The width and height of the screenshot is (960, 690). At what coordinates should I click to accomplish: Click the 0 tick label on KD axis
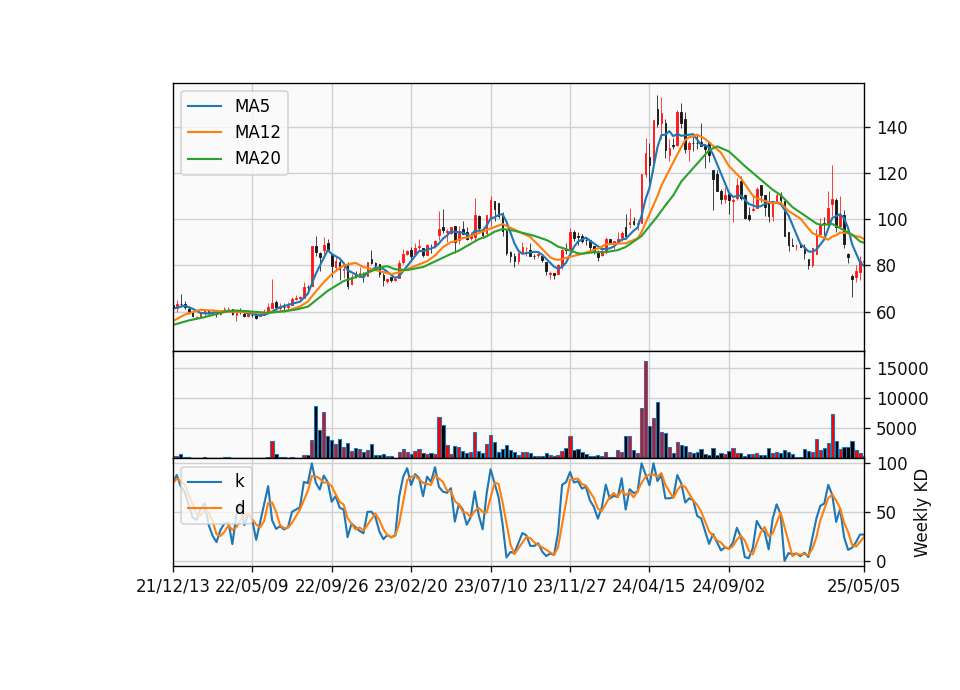[x=882, y=561]
